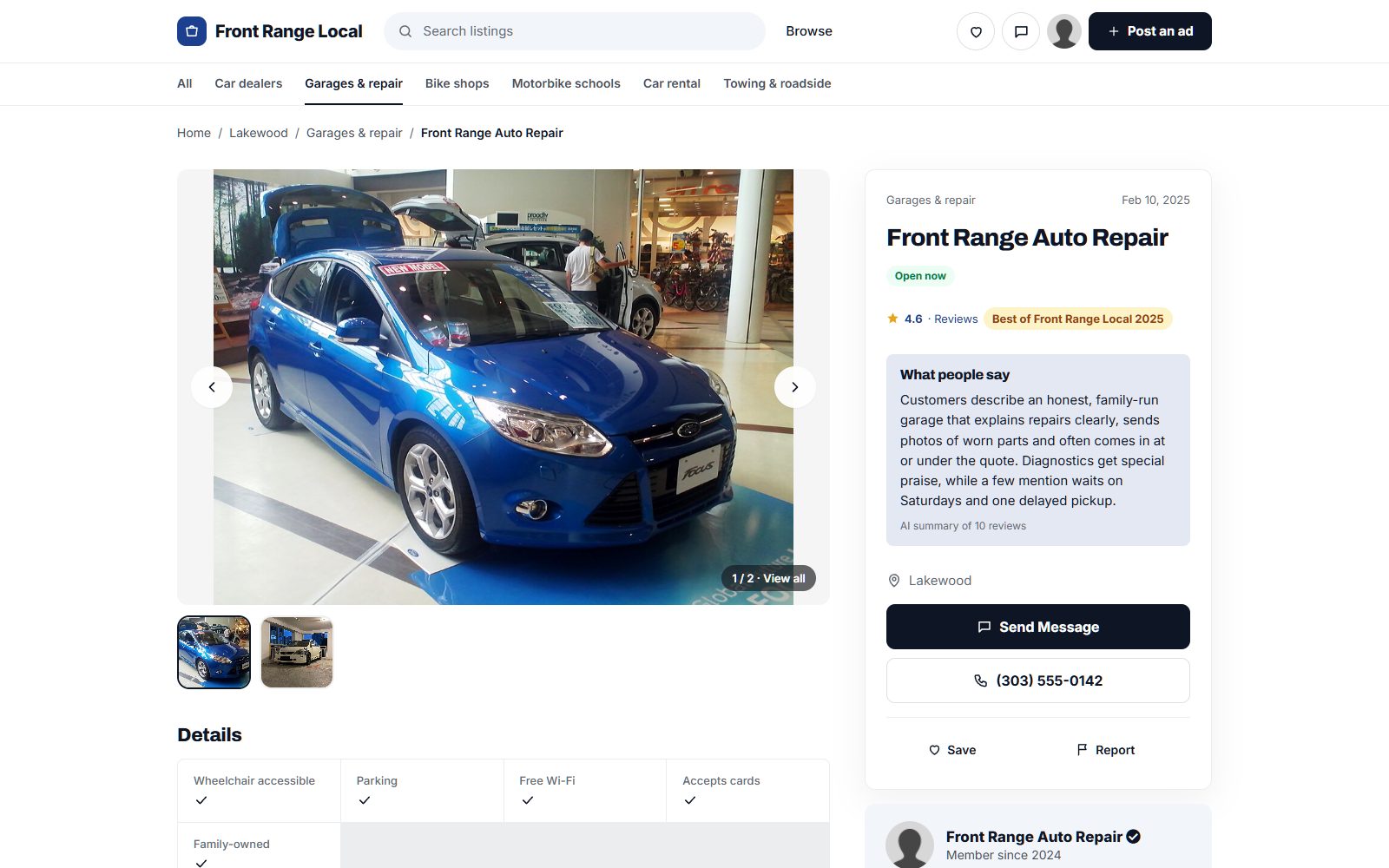Switch to Car dealers tab

[x=248, y=83]
